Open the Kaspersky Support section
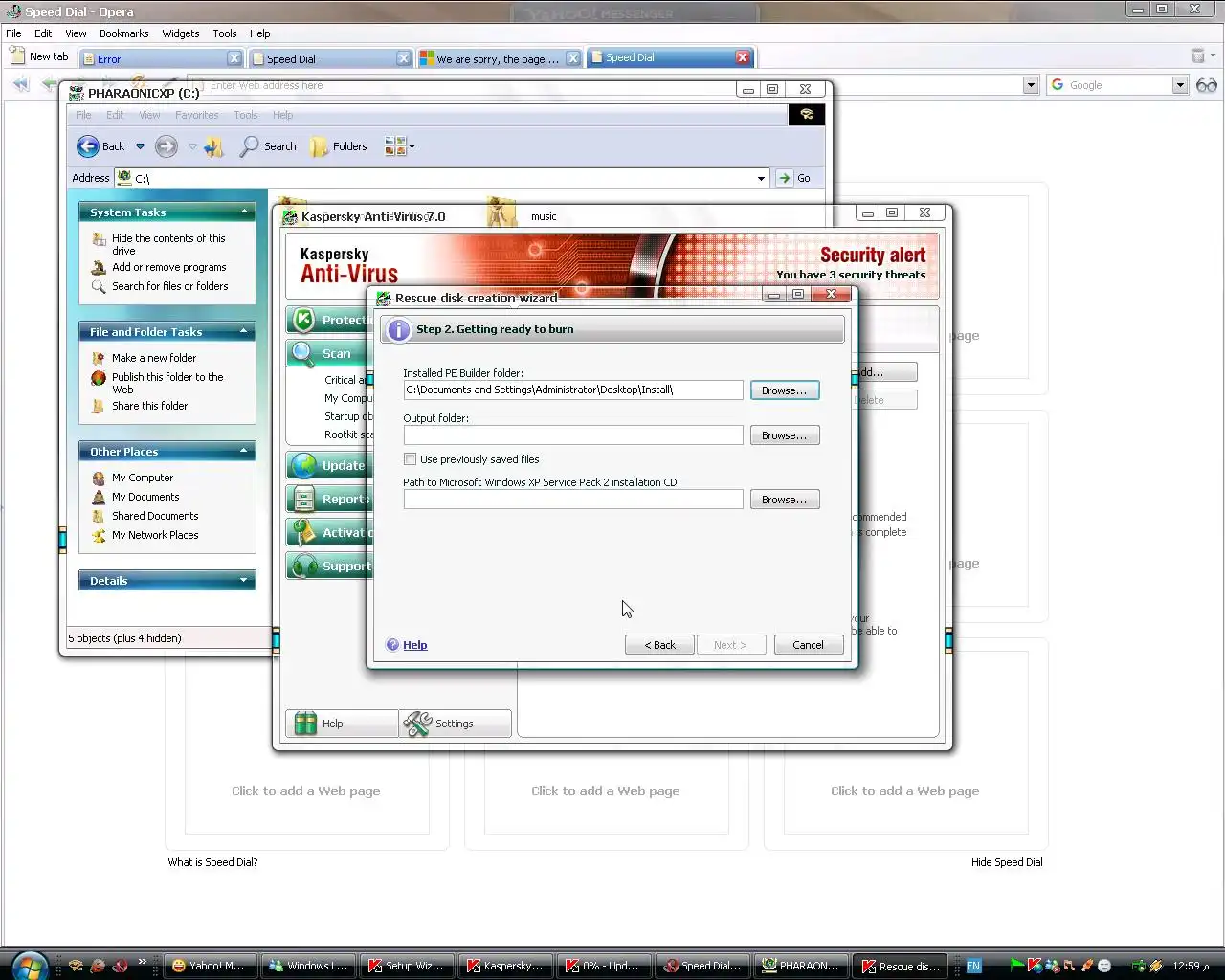 coord(327,566)
